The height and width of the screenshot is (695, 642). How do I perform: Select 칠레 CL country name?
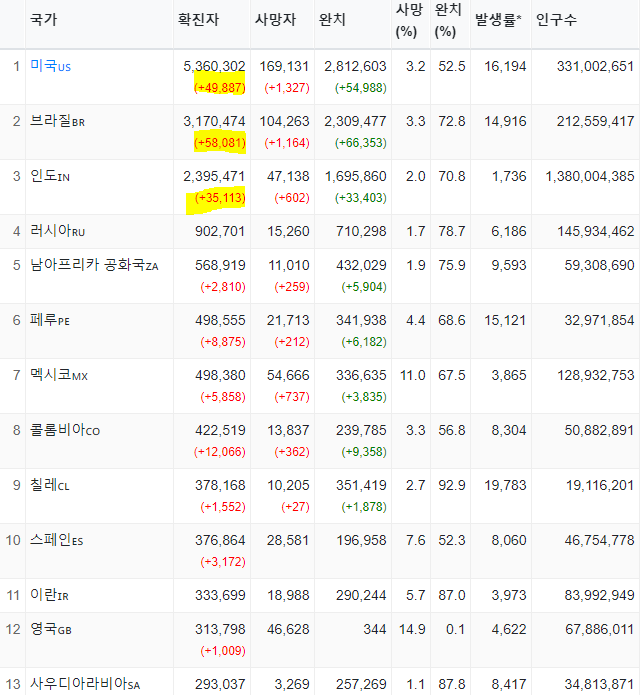50,485
